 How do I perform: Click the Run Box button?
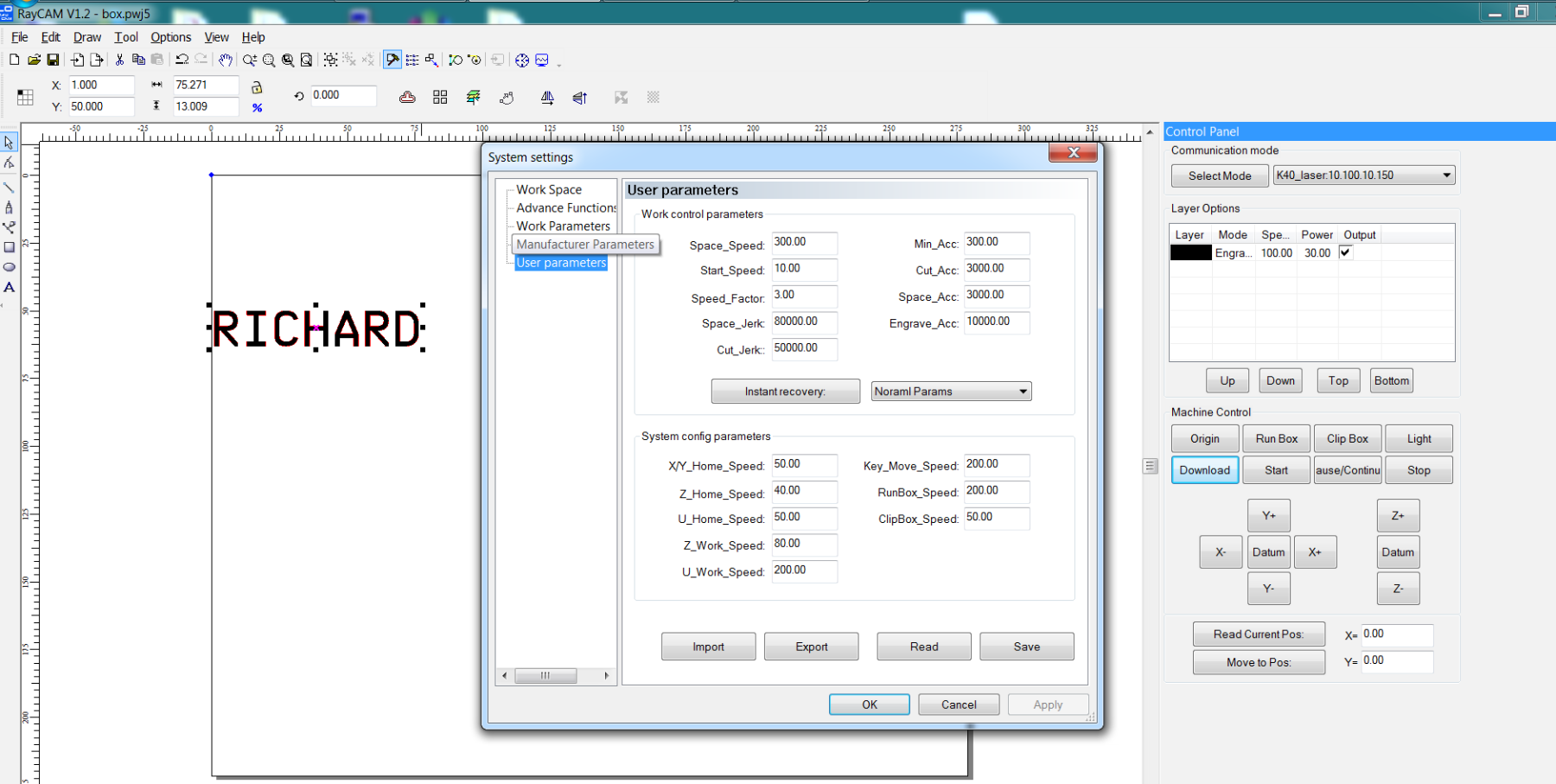pos(1276,438)
